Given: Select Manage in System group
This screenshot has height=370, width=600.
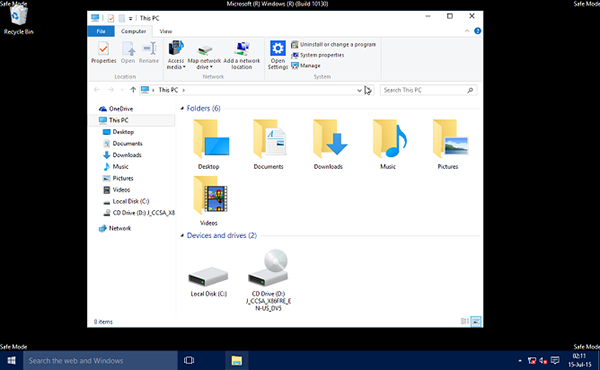Looking at the screenshot, I should (306, 66).
